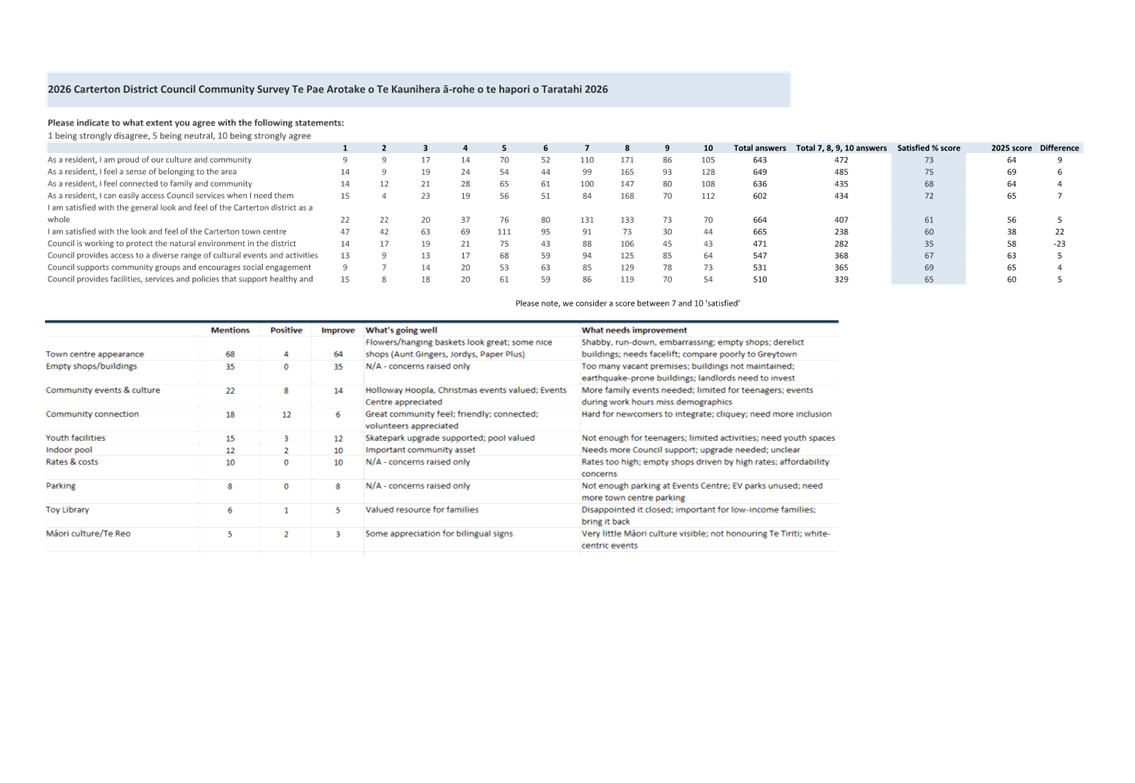Click the 'Improve' column header
Viewport: 1135px width, 783px height.
[x=338, y=330]
